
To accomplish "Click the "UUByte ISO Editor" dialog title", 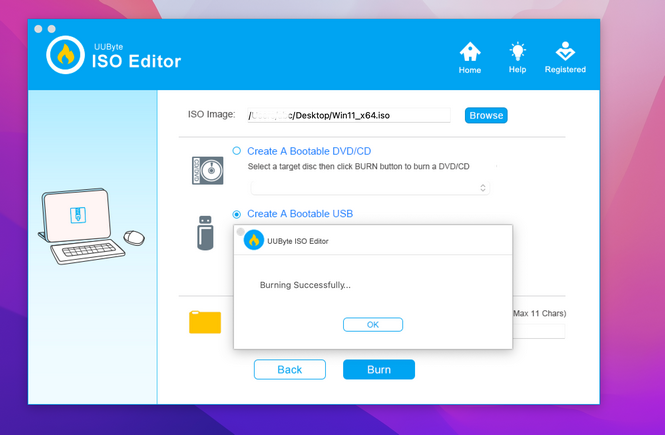I will pos(298,241).
